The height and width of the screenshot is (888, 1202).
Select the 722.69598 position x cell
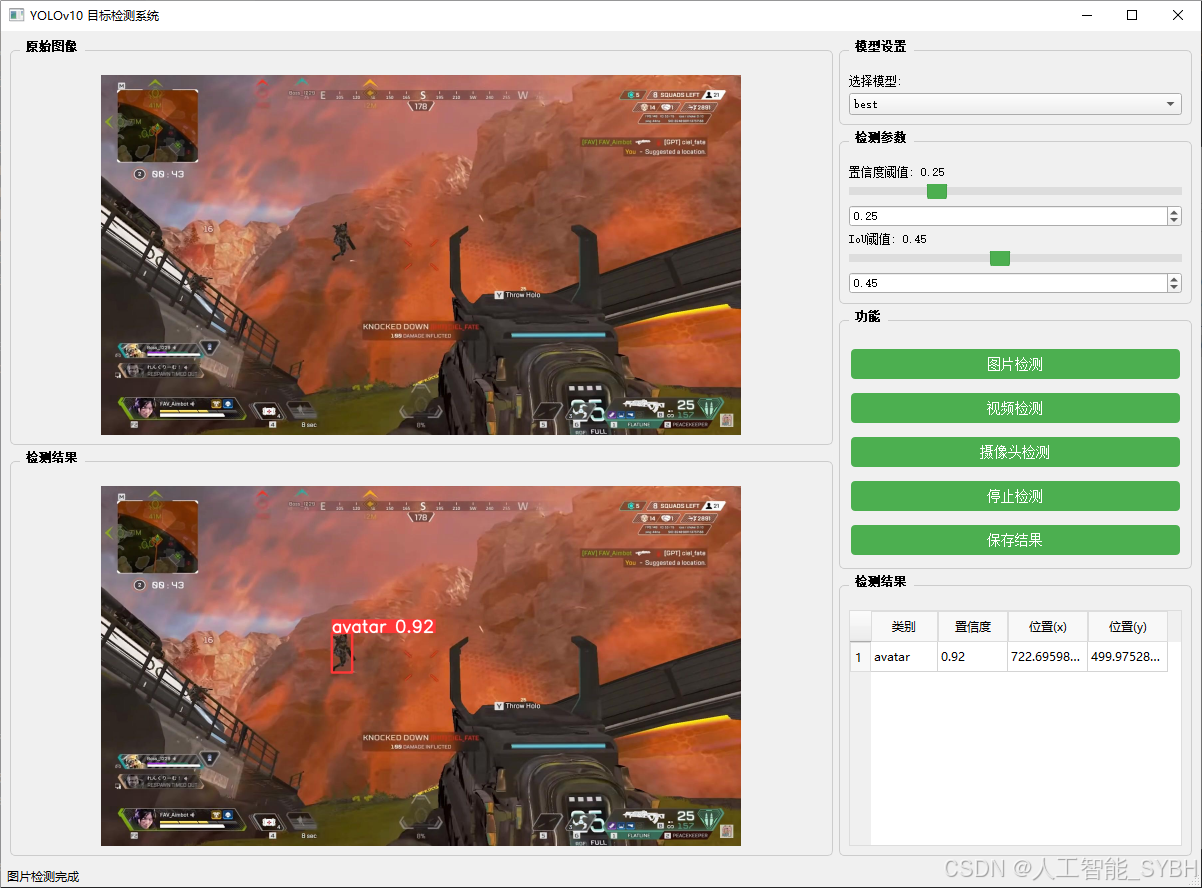coord(1048,657)
